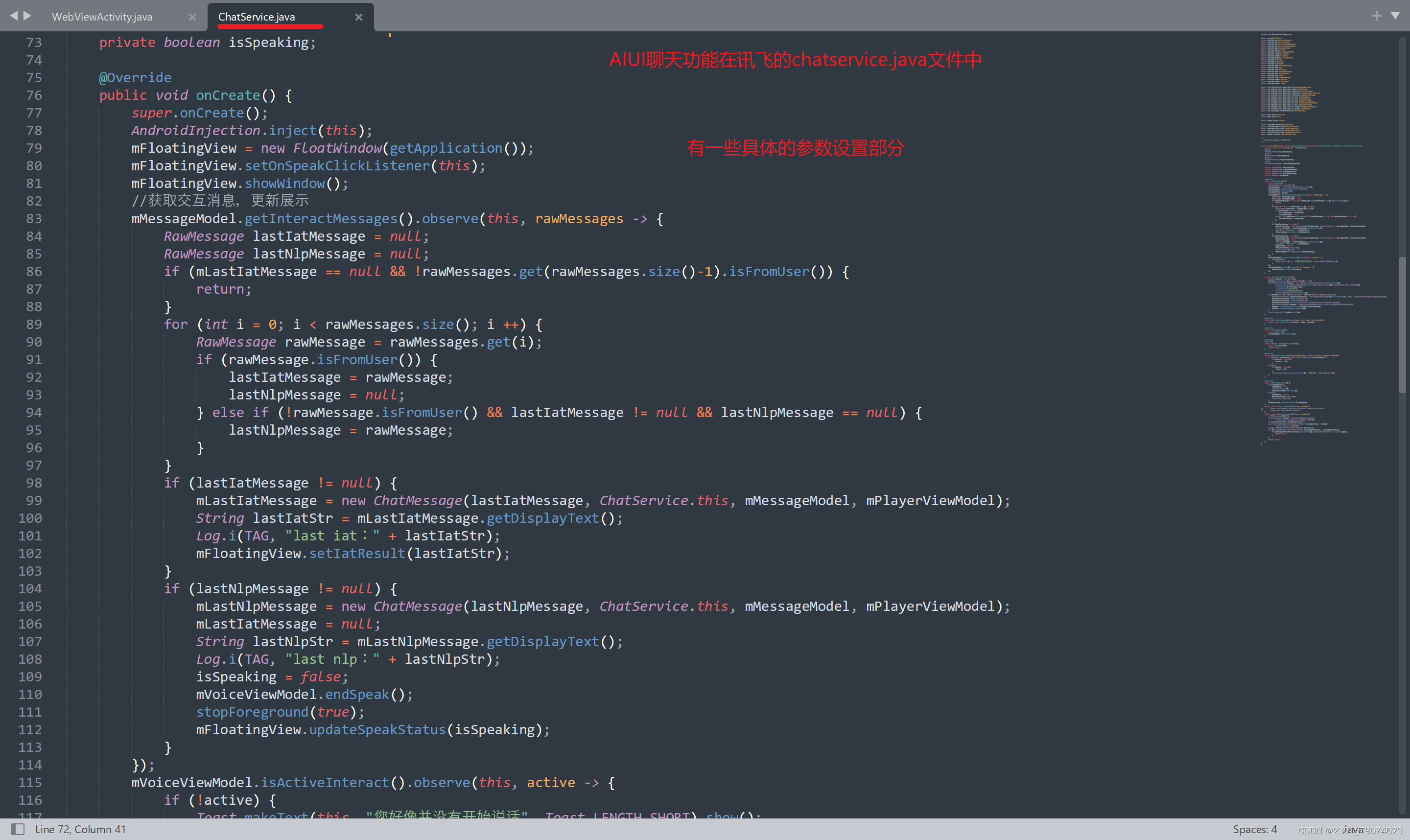Image resolution: width=1410 pixels, height=840 pixels.
Task: Click the @Override annotation
Action: click(x=135, y=77)
